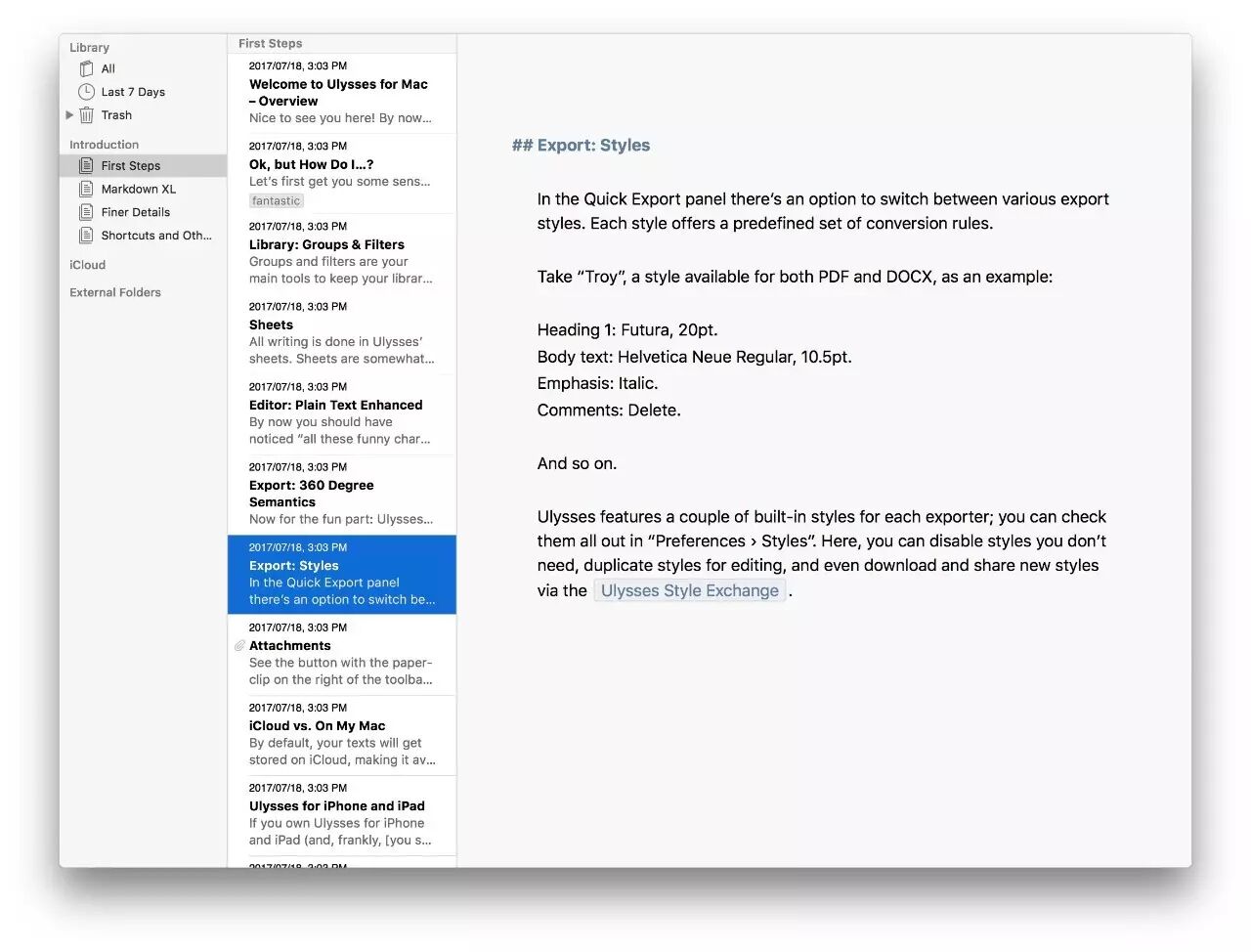
Task: Click the paperclip icon beside Attachments
Action: click(239, 646)
